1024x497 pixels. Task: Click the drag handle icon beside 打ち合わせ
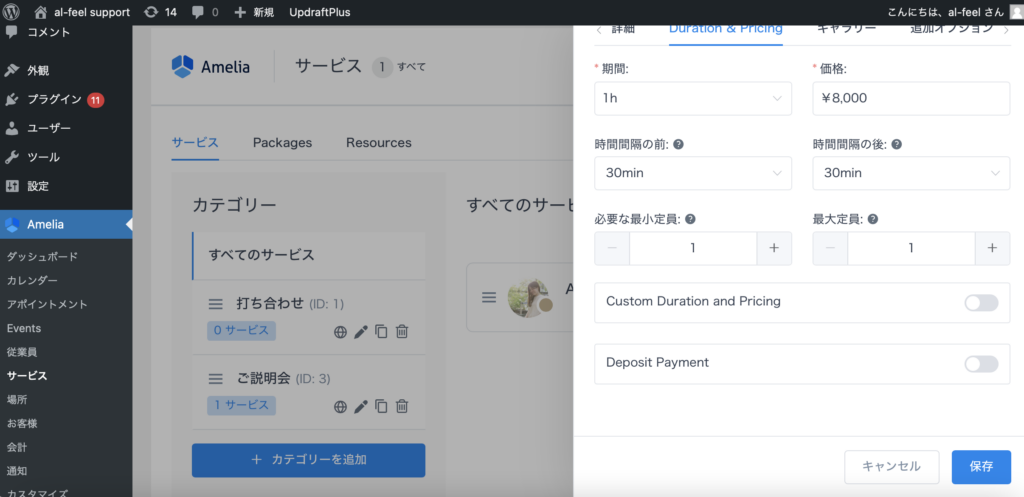tap(215, 304)
